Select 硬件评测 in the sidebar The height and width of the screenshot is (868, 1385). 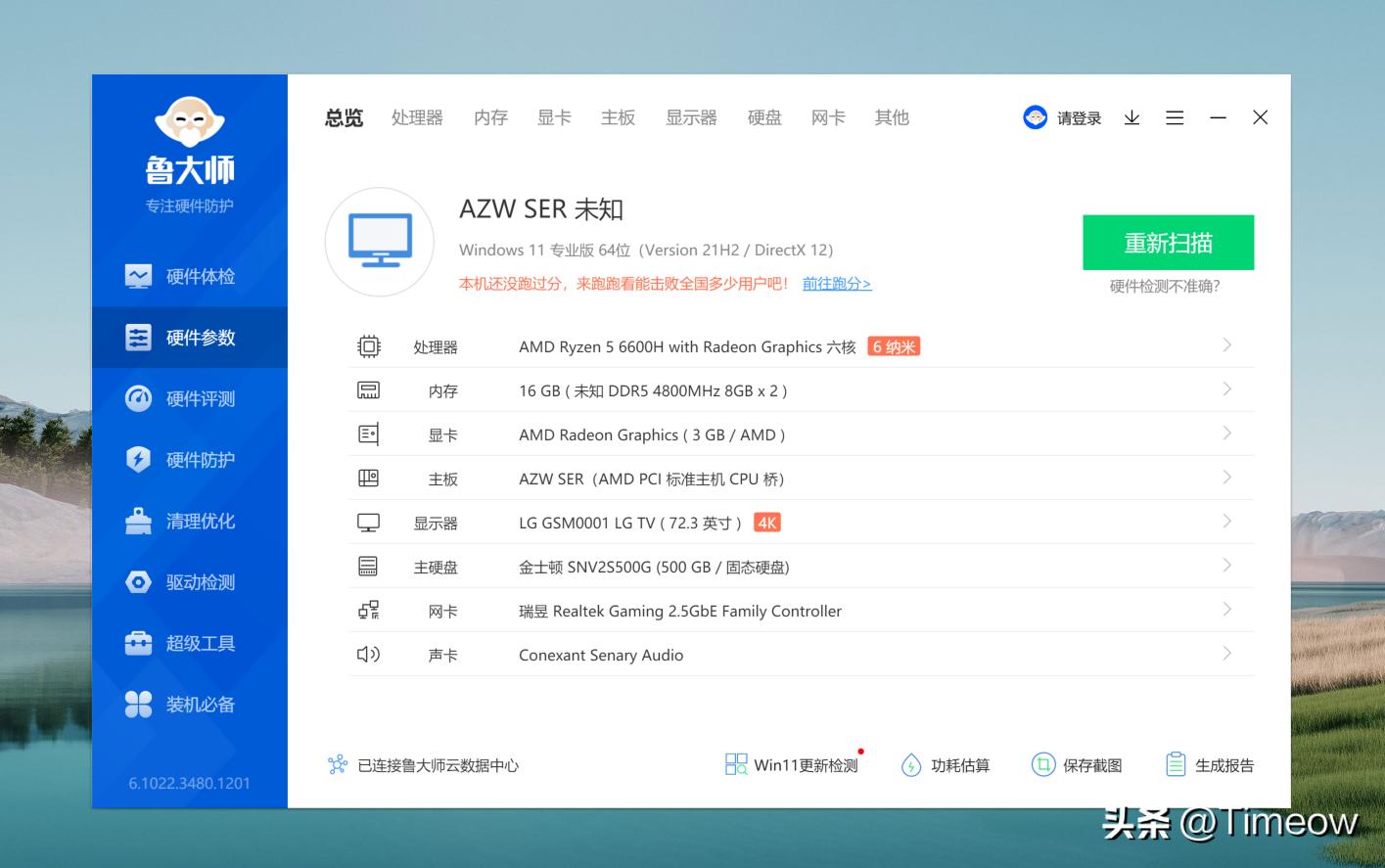click(200, 398)
